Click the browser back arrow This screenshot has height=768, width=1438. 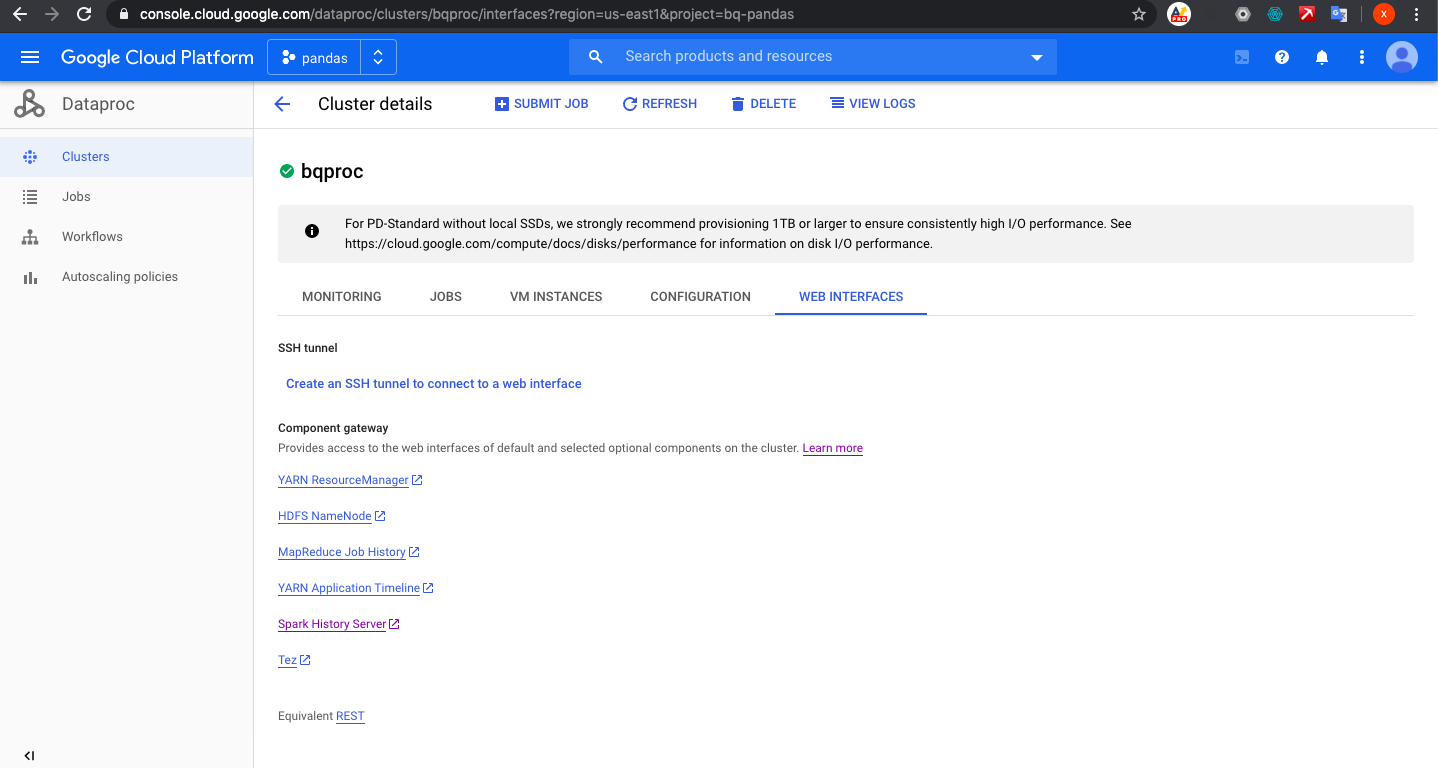point(19,14)
